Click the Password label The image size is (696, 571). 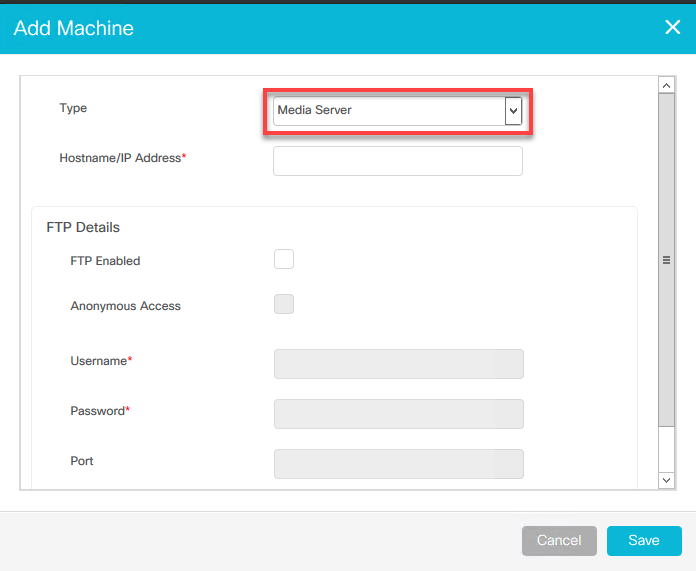(x=100, y=411)
